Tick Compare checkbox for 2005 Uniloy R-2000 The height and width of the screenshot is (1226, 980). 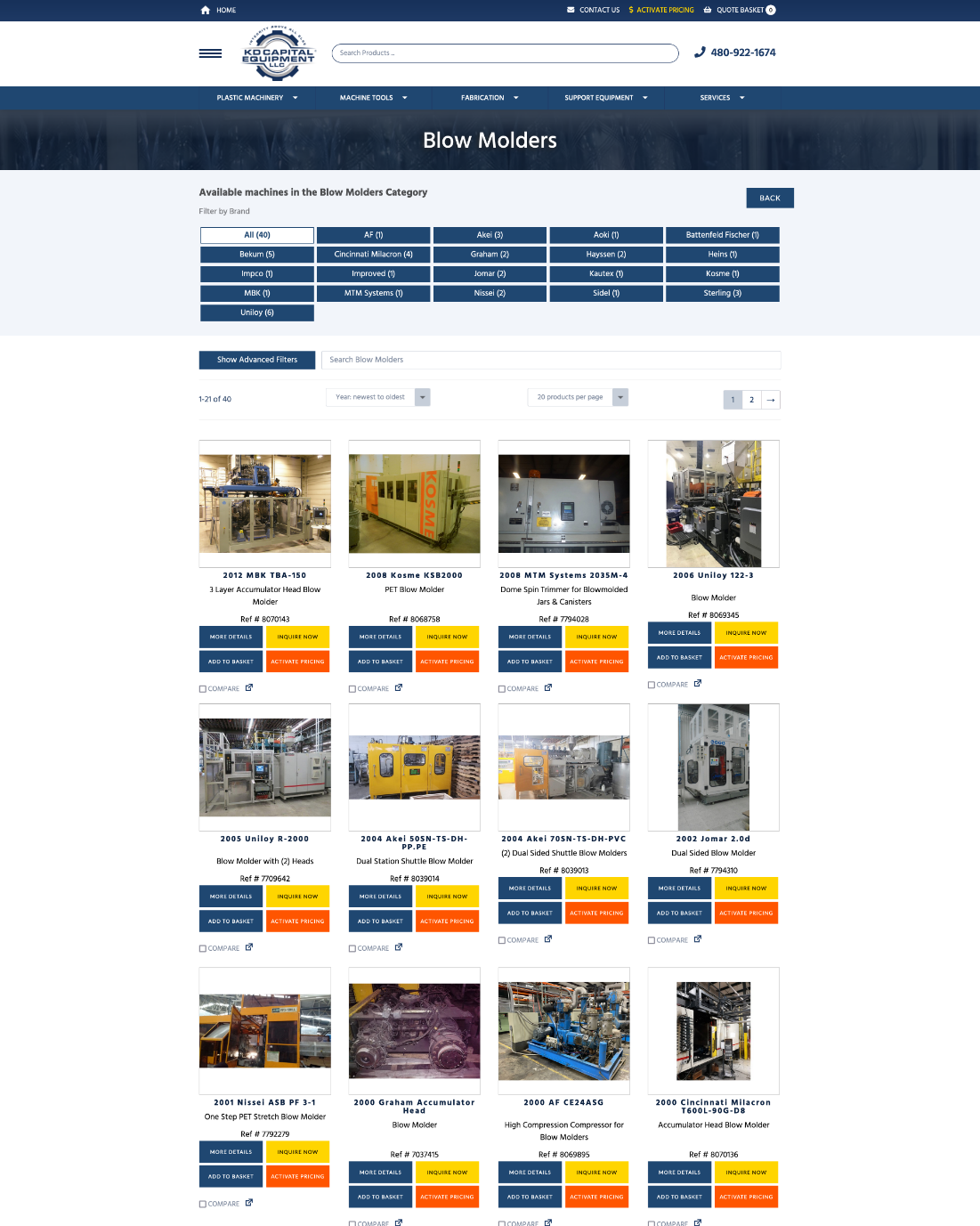pyautogui.click(x=203, y=949)
